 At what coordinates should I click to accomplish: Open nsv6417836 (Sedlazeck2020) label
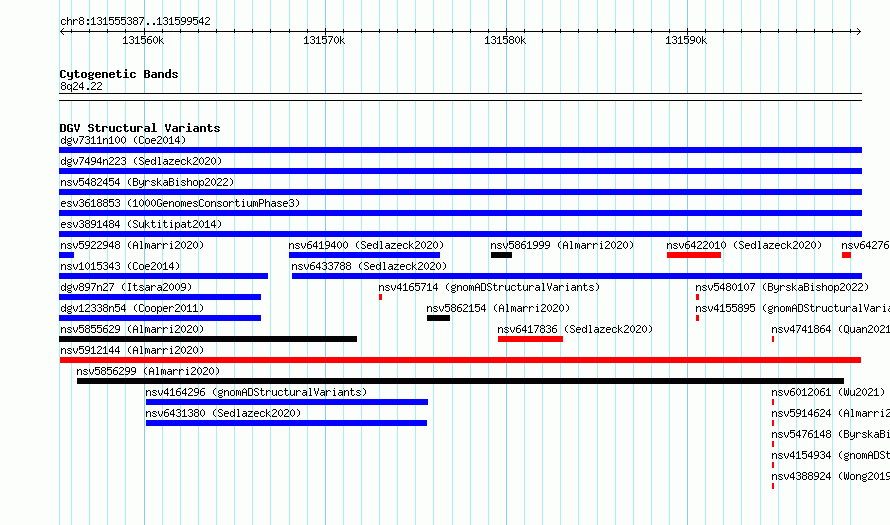575,329
